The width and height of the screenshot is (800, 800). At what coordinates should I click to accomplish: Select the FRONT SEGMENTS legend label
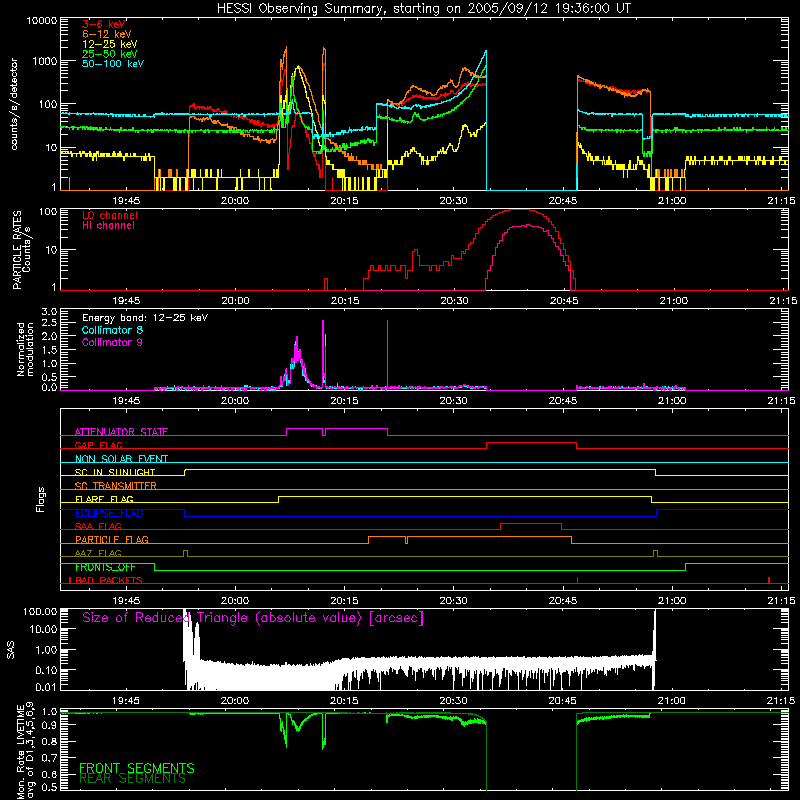137,768
